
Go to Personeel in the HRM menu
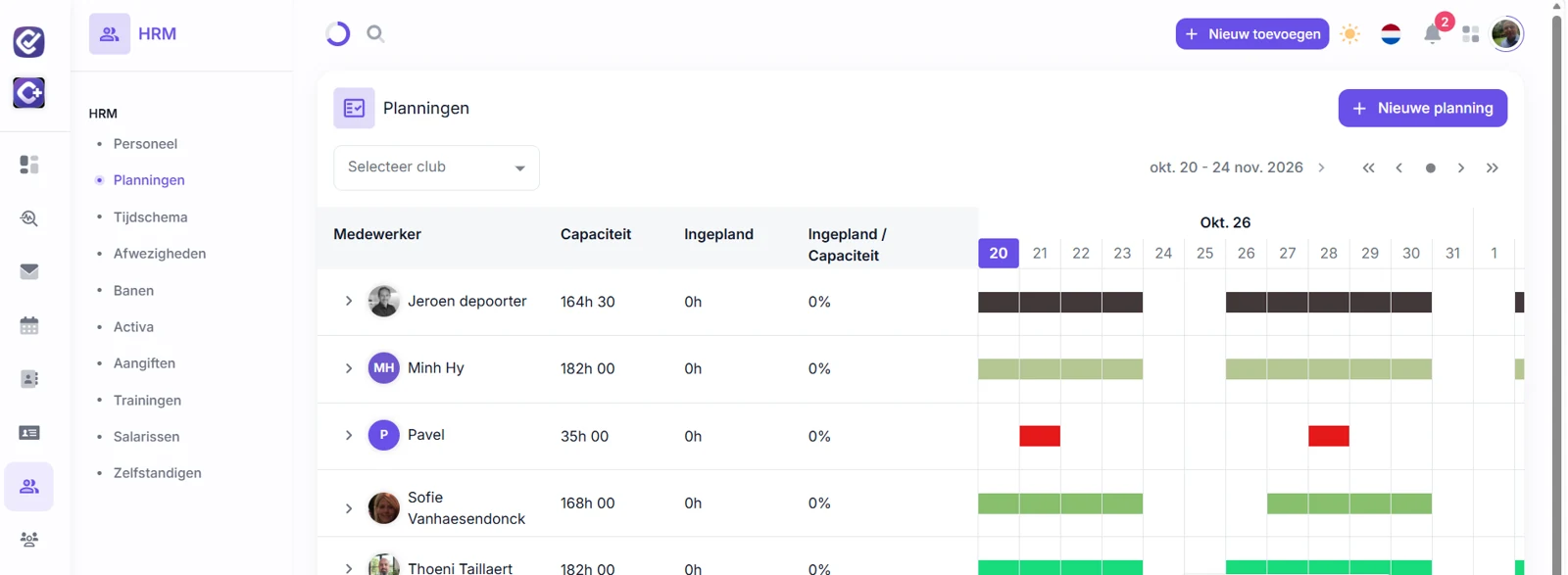tap(145, 144)
